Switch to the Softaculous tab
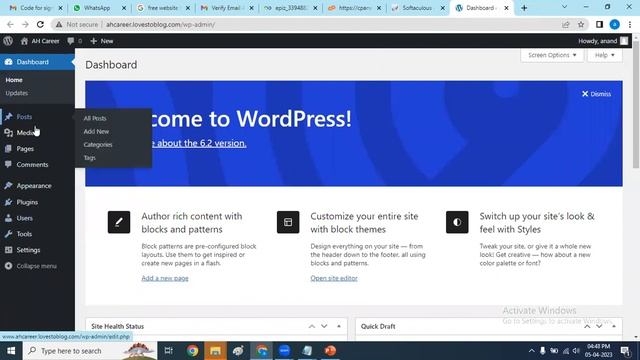 point(417,8)
